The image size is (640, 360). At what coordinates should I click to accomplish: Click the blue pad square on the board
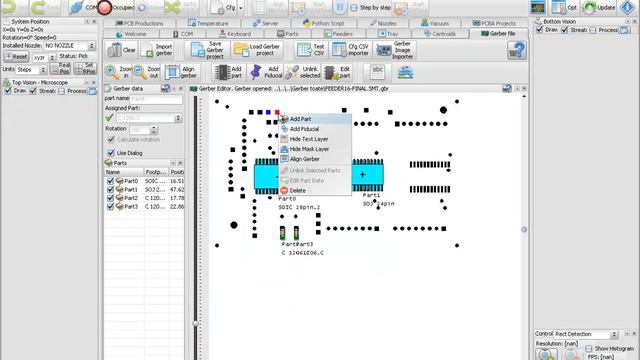click(x=268, y=112)
